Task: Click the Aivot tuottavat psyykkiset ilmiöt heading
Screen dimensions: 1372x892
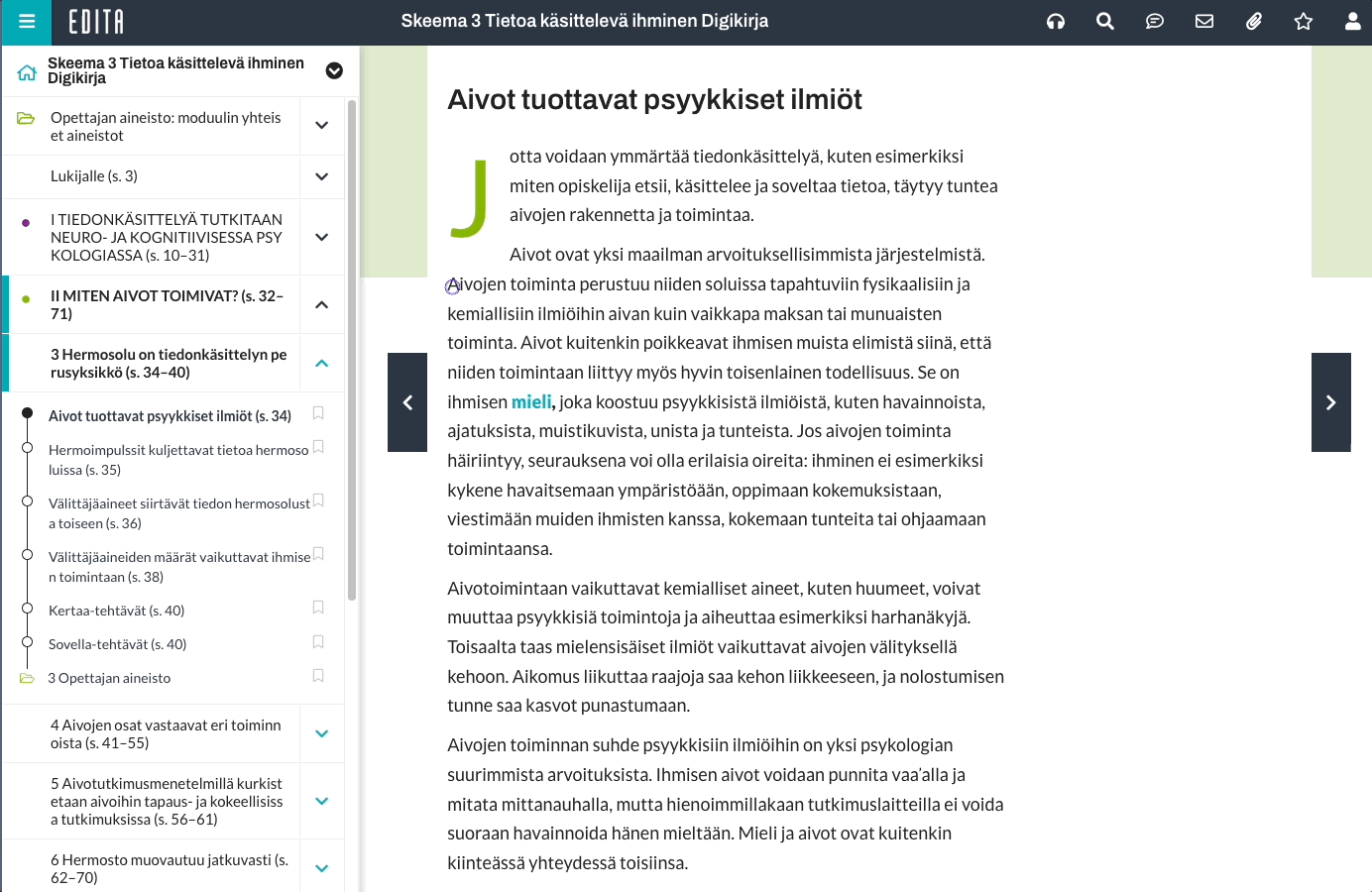Action: tap(654, 99)
